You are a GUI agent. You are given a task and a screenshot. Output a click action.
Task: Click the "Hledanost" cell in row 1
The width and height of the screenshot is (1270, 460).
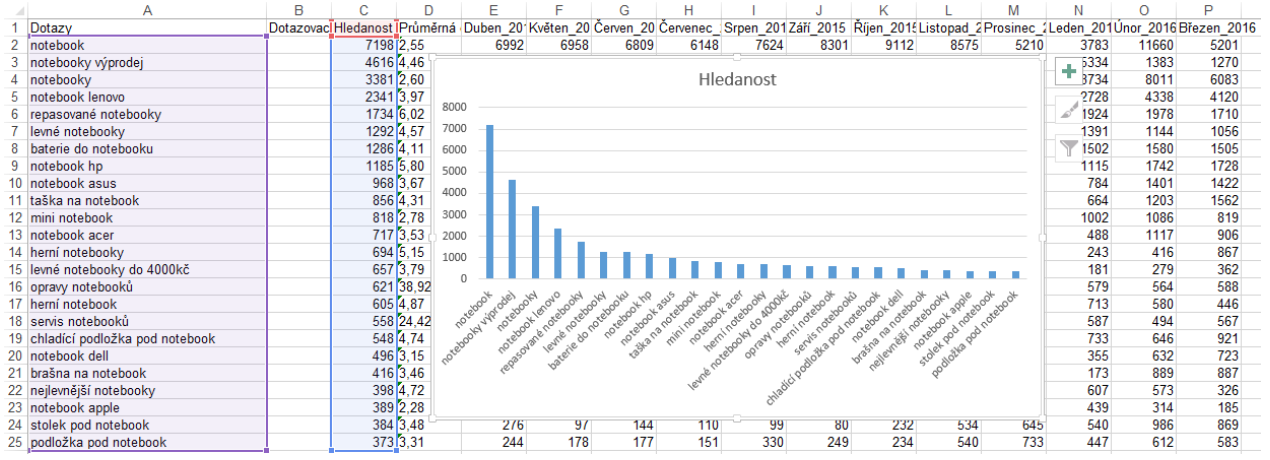363,28
